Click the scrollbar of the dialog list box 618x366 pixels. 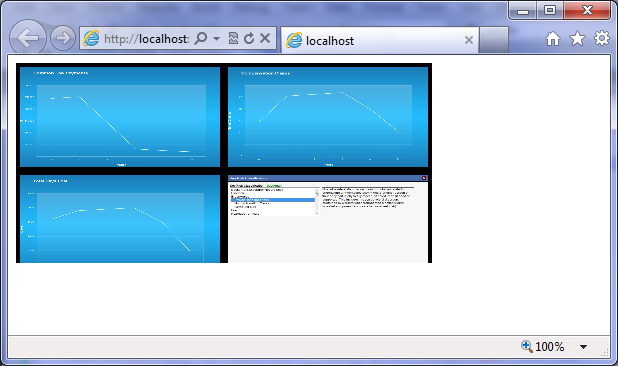317,201
